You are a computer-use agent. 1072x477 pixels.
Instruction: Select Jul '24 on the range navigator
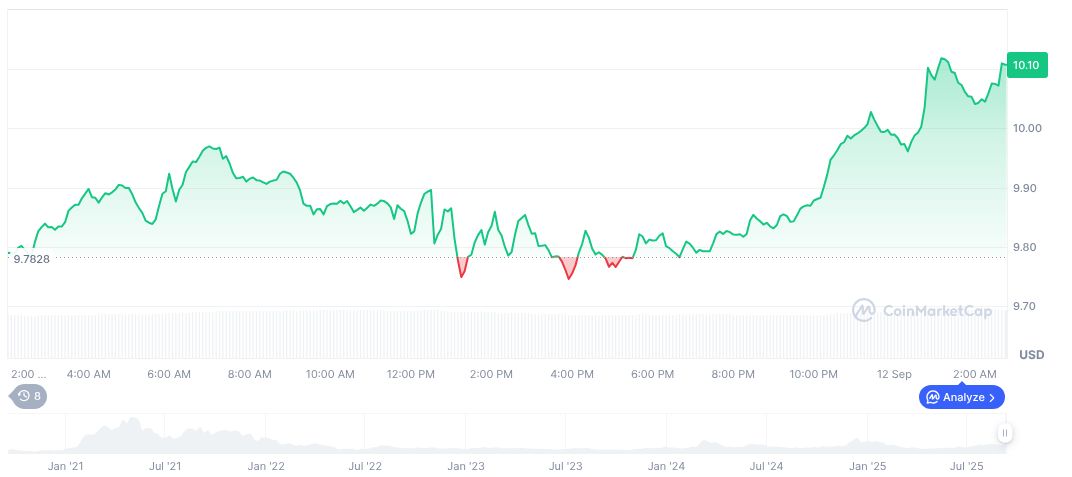(766, 466)
